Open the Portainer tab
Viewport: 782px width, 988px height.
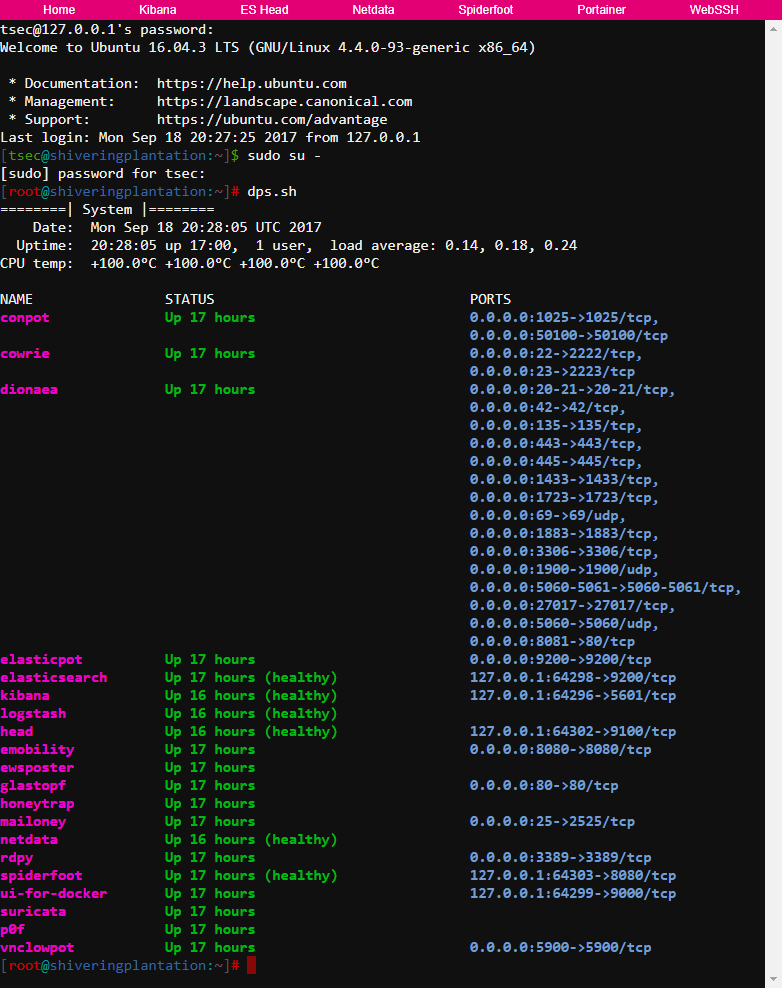[601, 10]
